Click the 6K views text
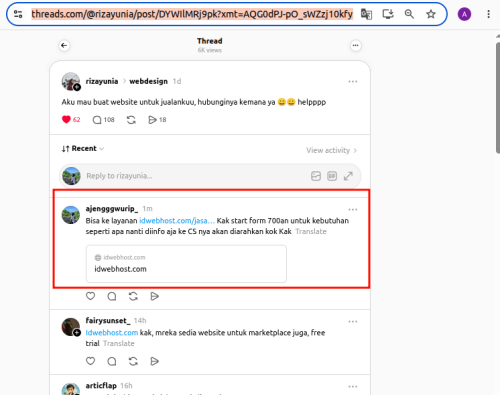The image size is (500, 395). coord(210,50)
